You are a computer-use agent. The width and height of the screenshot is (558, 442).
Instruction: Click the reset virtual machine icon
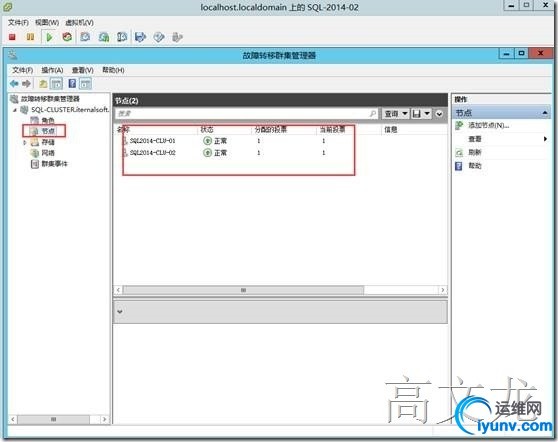[67, 37]
